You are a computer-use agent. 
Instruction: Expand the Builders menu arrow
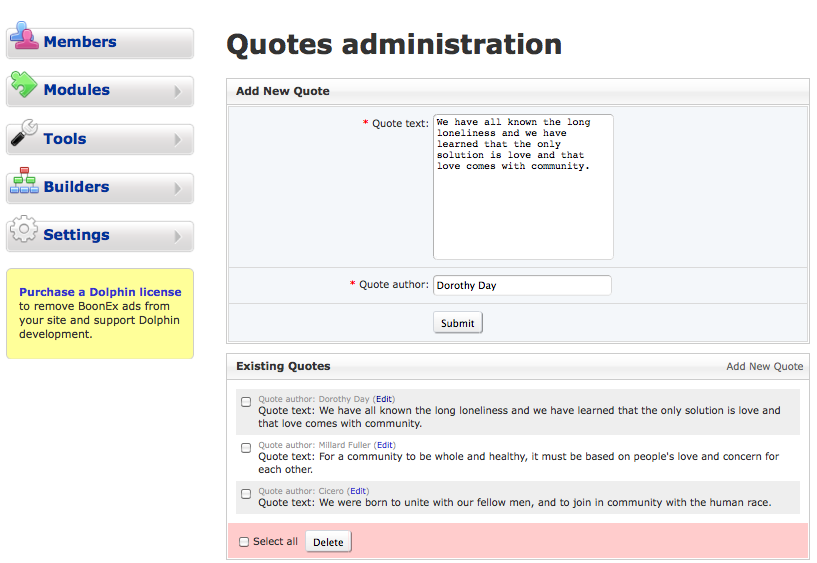click(x=178, y=188)
